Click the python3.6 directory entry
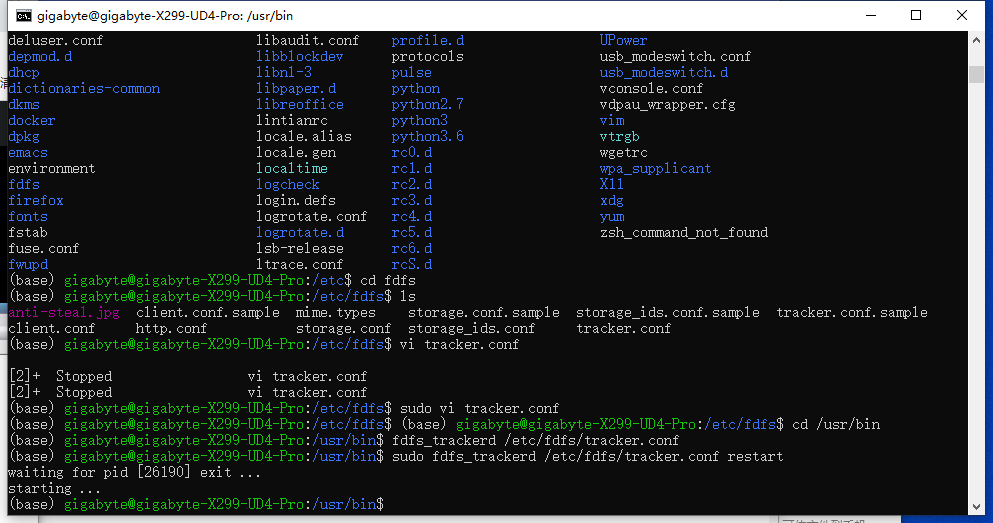993x523 pixels. tap(427, 136)
